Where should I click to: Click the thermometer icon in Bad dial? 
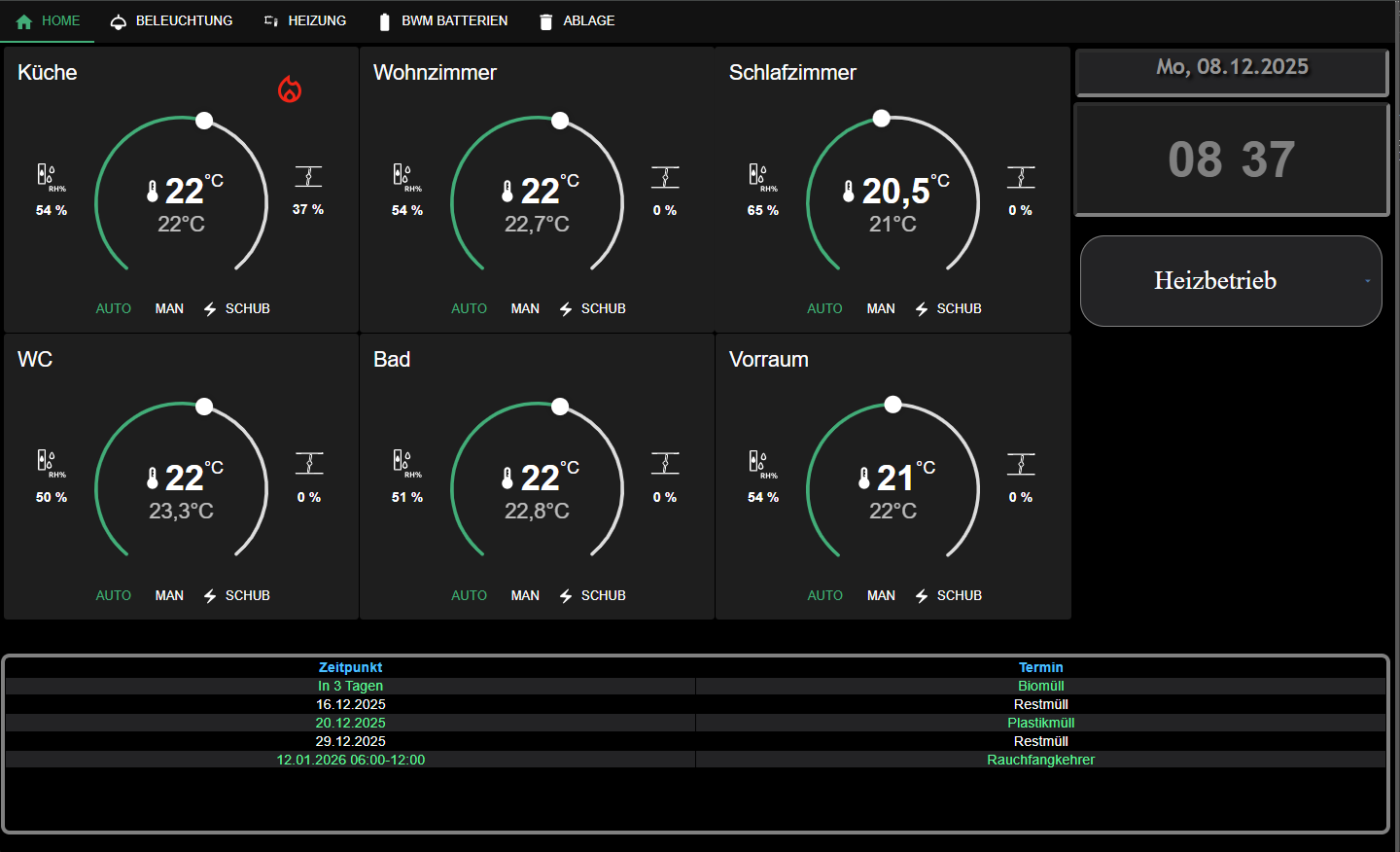(507, 479)
